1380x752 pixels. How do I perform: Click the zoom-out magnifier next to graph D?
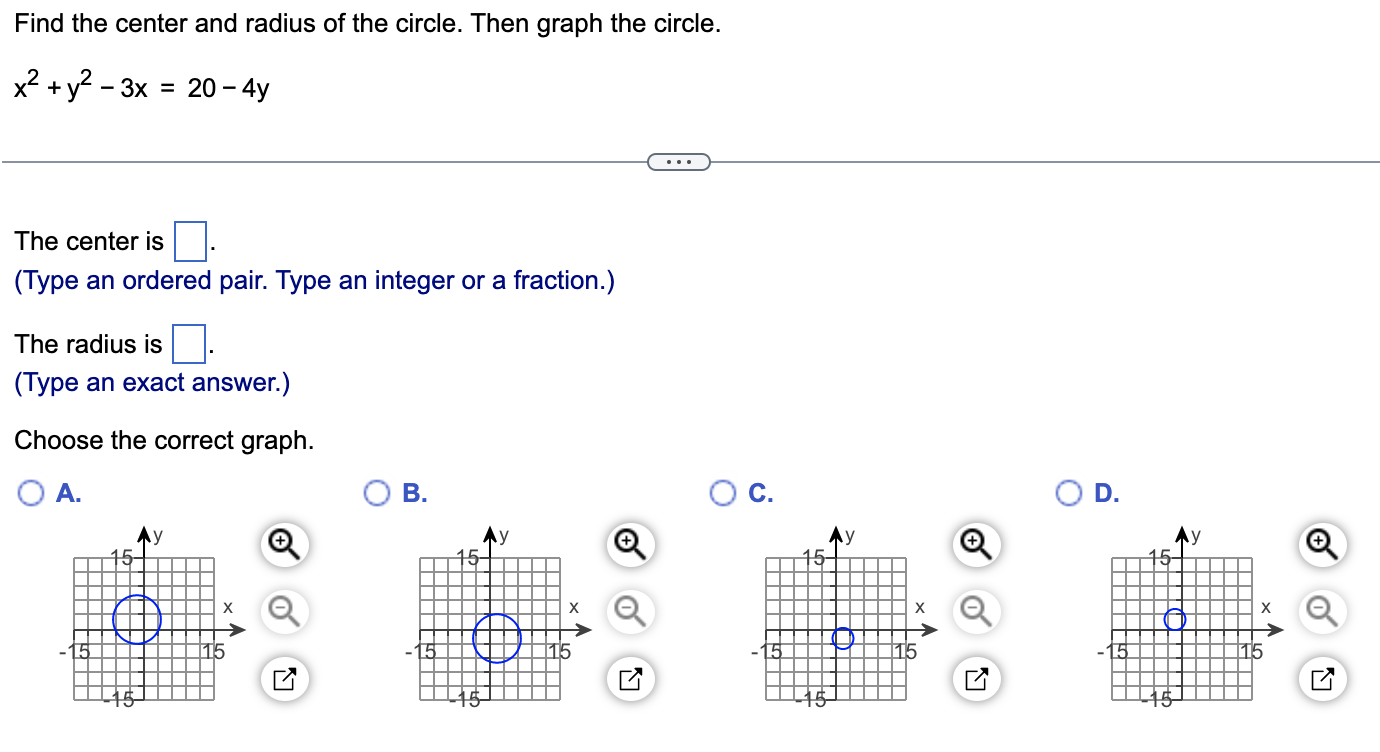1320,611
